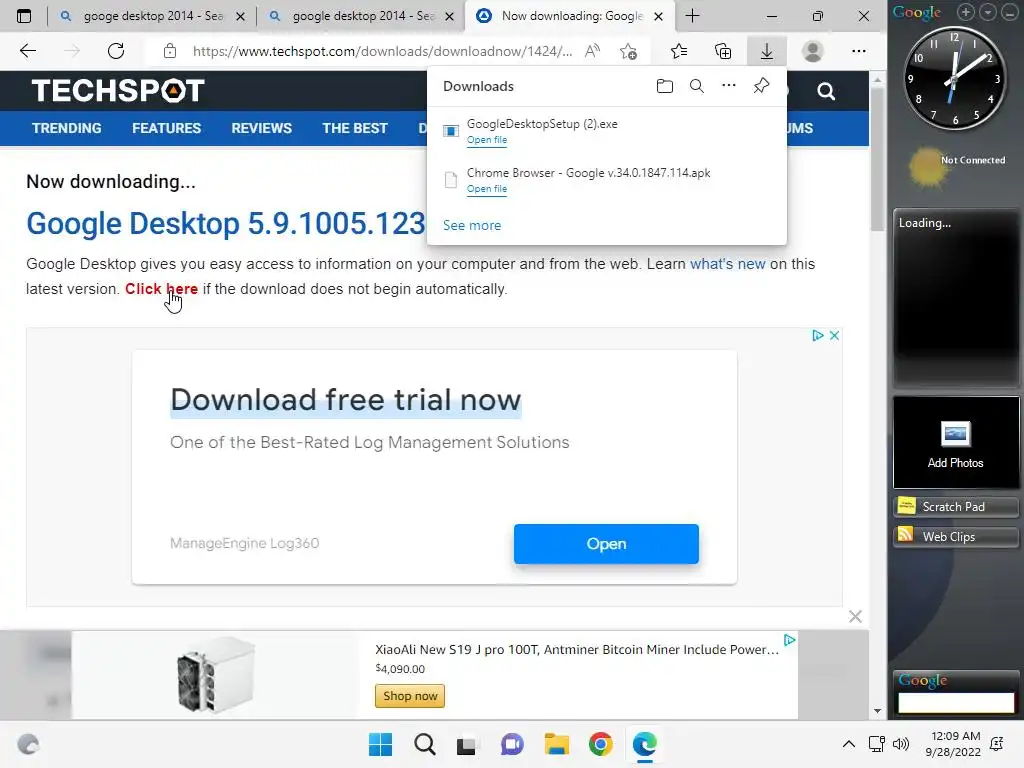Image resolution: width=1024 pixels, height=768 pixels.
Task: Open file GoogleDesktopSetup (2).exe
Action: pos(487,140)
